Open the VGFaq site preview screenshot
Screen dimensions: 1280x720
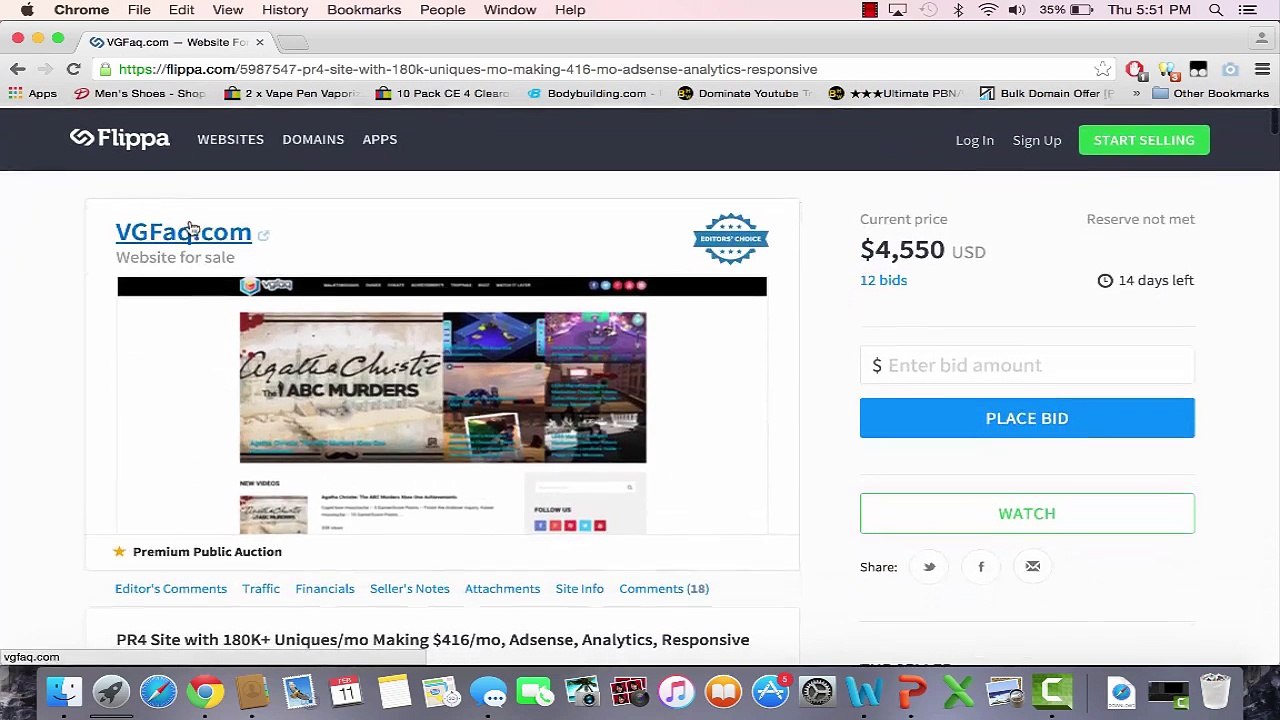point(442,405)
